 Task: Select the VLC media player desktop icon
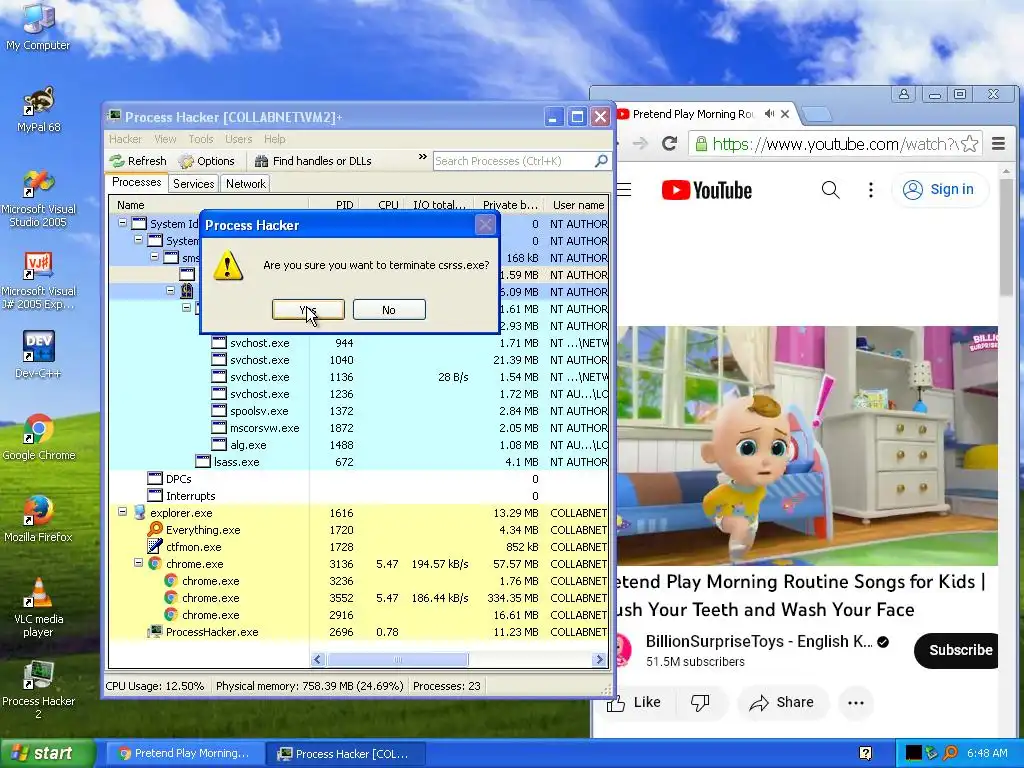[x=39, y=607]
